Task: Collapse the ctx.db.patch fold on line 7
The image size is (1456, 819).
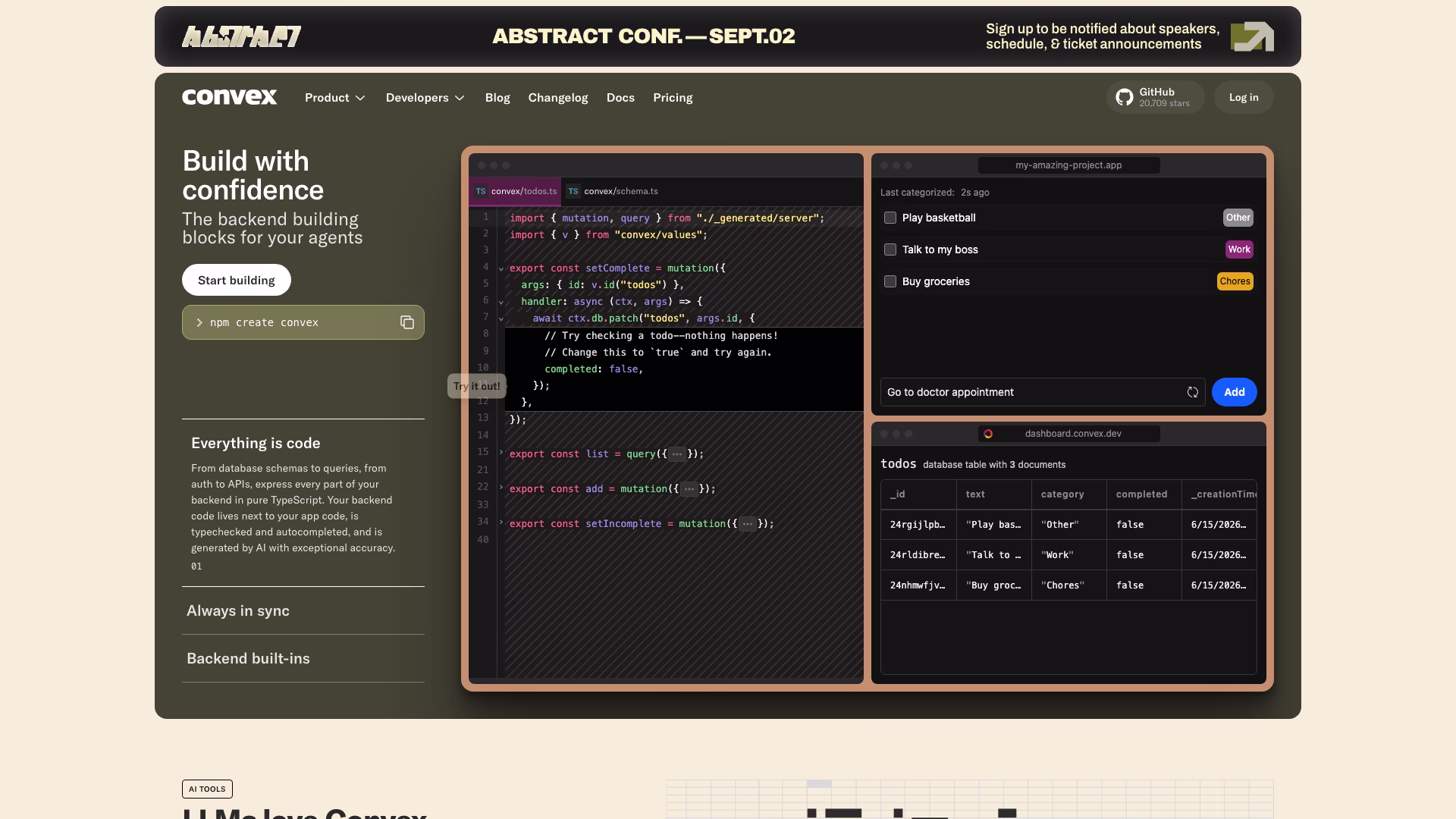Action: pyautogui.click(x=501, y=318)
